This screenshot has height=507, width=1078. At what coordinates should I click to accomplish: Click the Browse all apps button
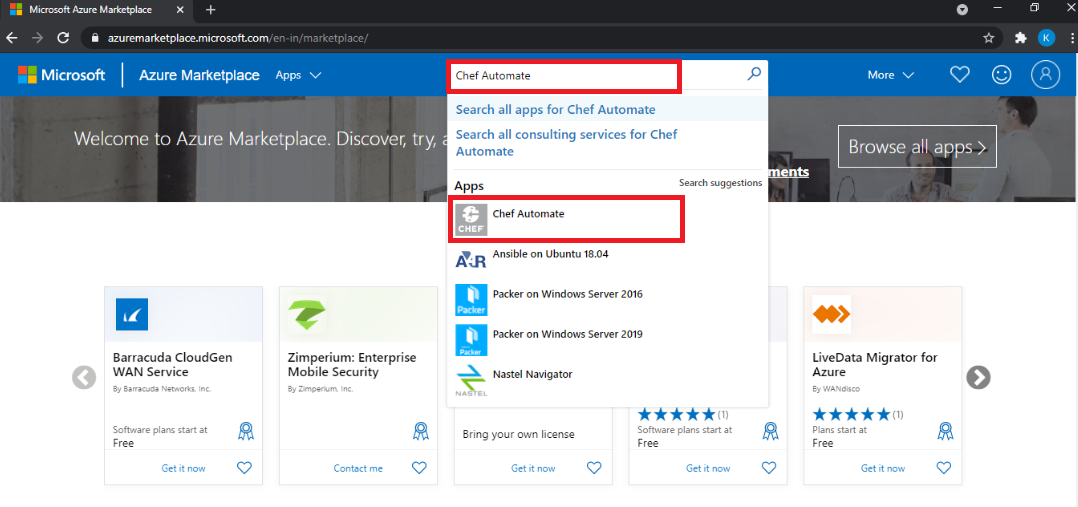point(917,147)
